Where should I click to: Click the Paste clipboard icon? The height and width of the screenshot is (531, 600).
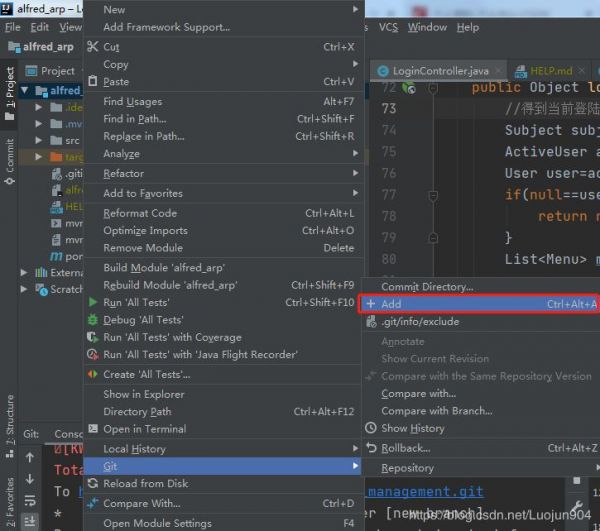point(93,81)
